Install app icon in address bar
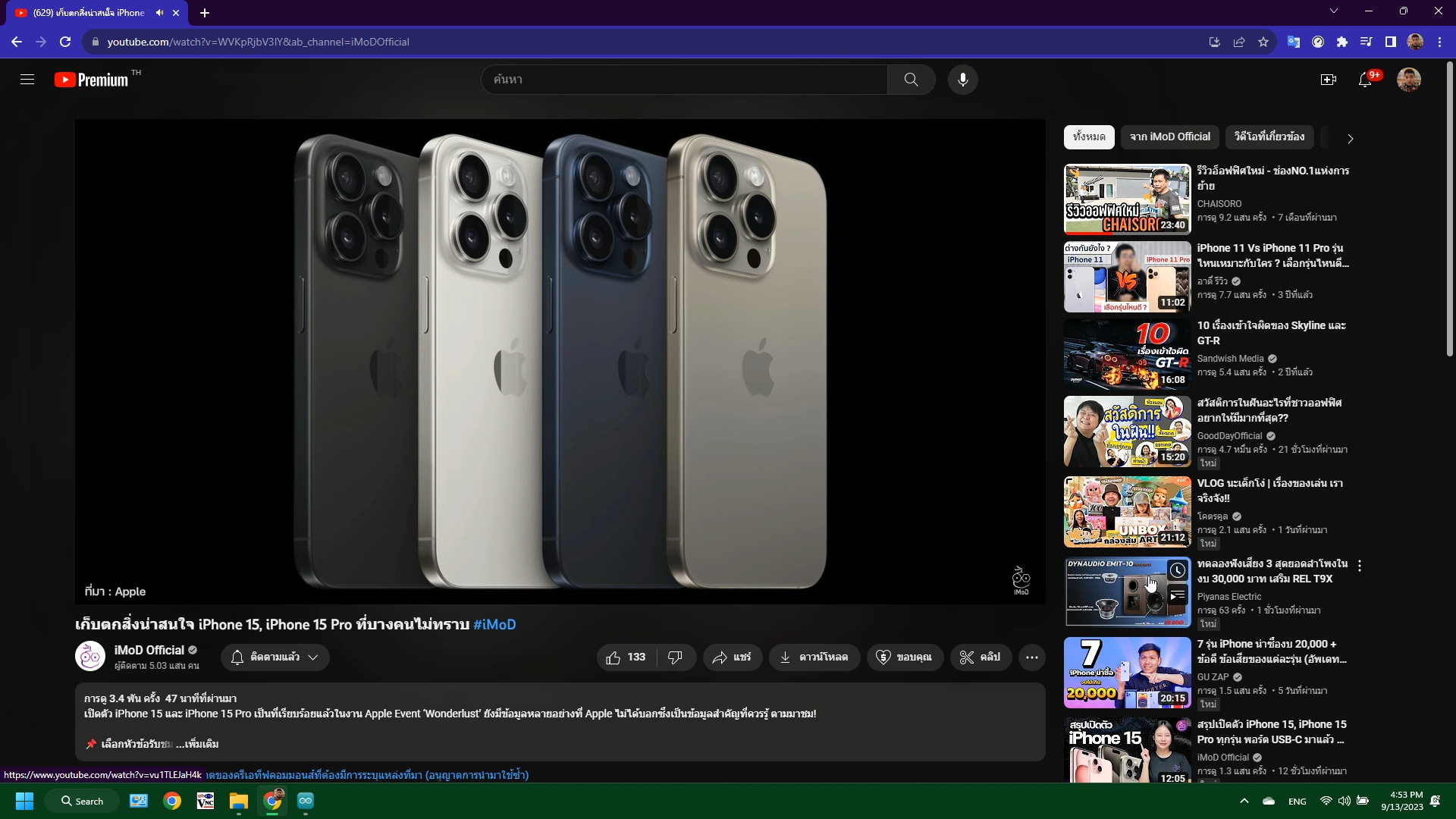1456x819 pixels. tap(1215, 42)
